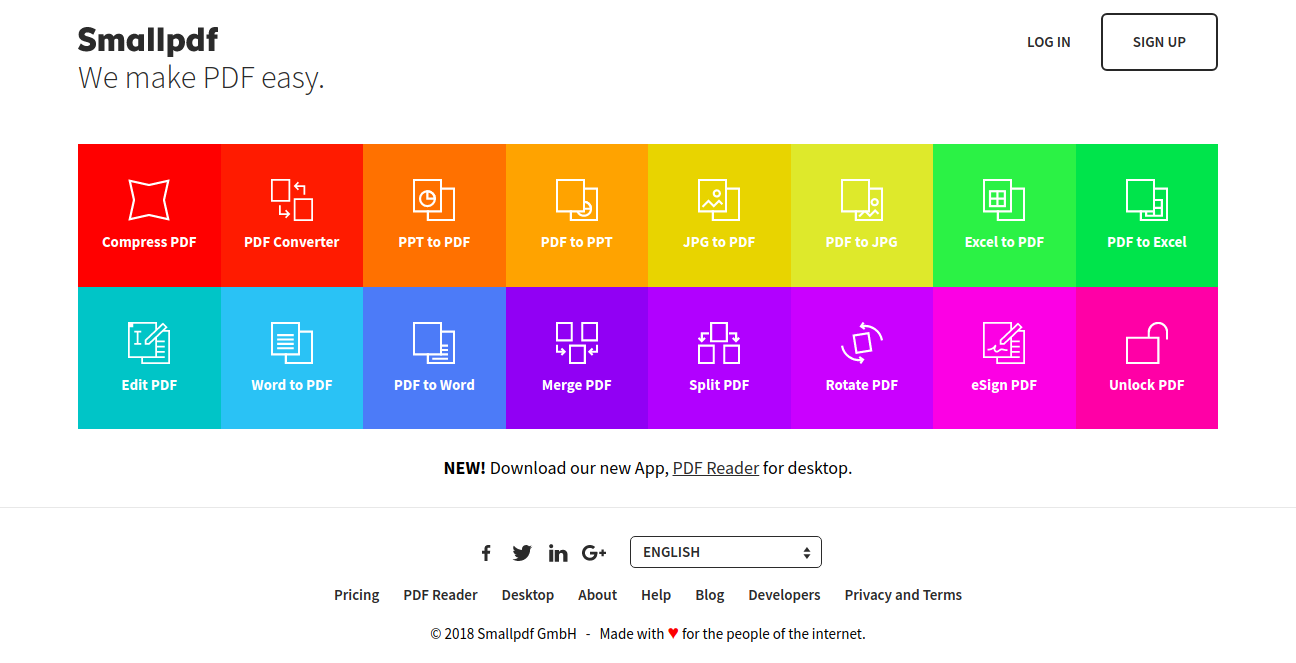
Task: Launch the JPG to PDF tool
Action: point(719,215)
